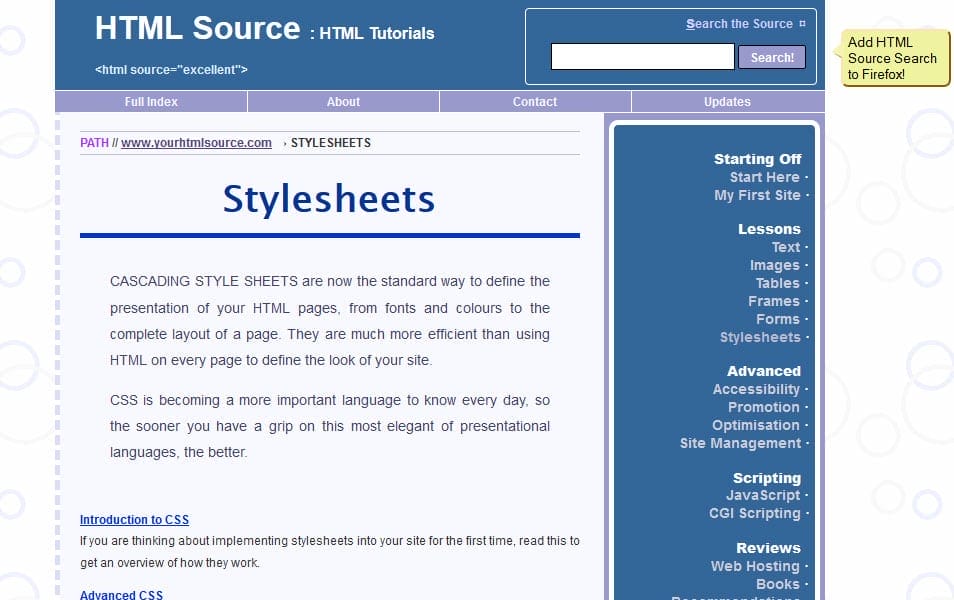Open the Accessibility page under Advanced
954x600 pixels.
click(x=756, y=389)
